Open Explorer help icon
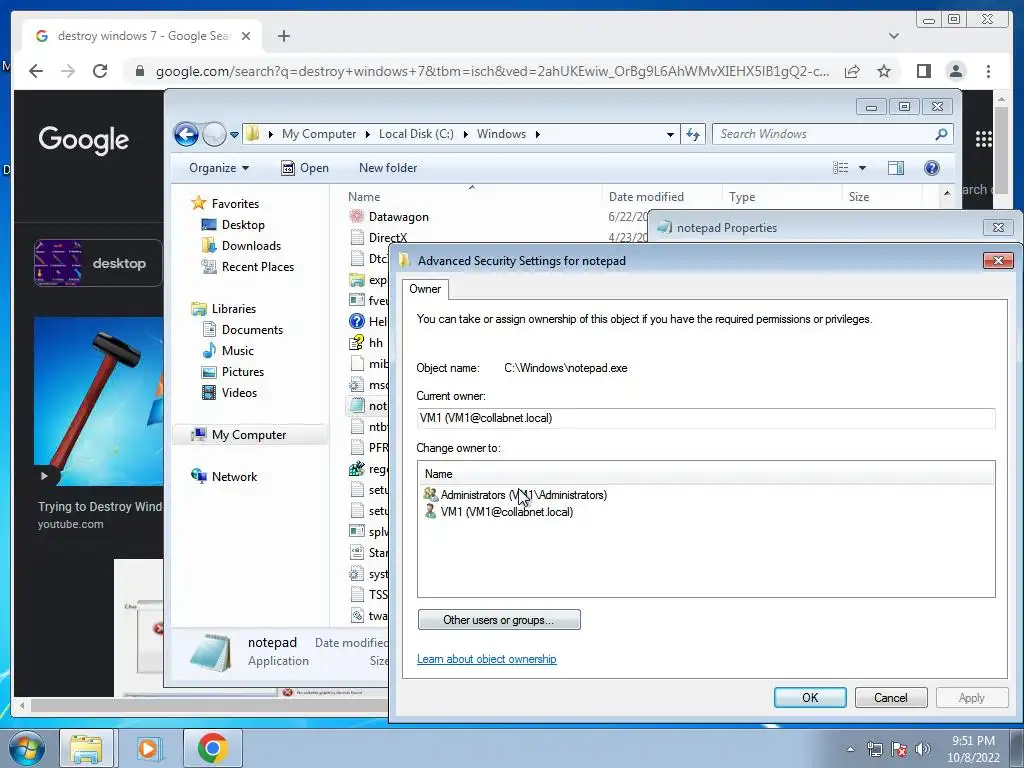 (932, 168)
